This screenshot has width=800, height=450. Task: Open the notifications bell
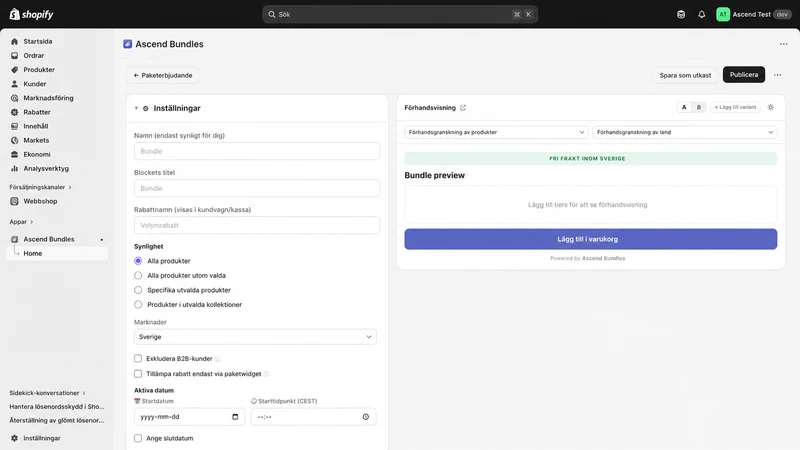pos(702,14)
